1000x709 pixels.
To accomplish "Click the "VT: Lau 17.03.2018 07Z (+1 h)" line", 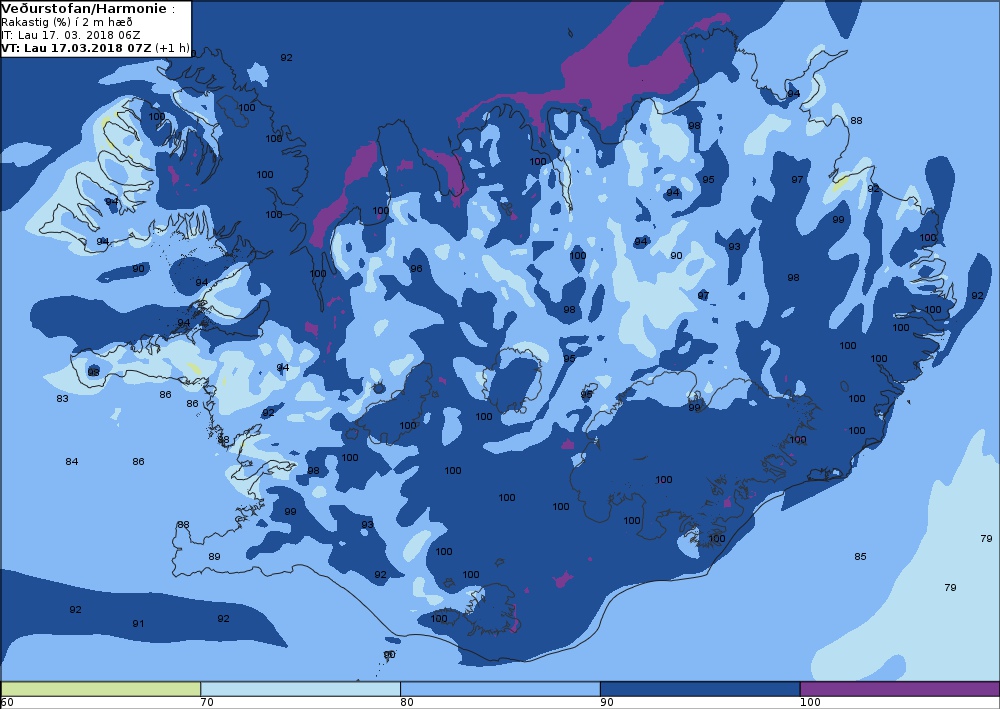I will click(x=95, y=48).
